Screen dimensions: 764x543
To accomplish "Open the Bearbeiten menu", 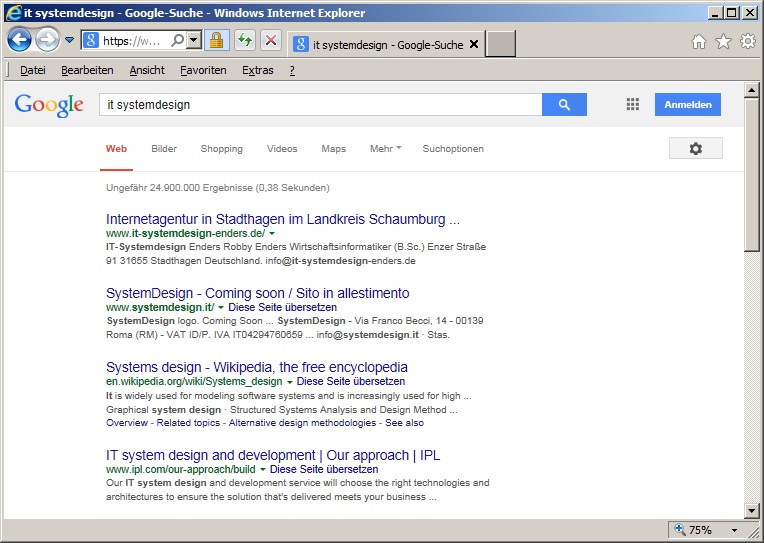I will 87,70.
